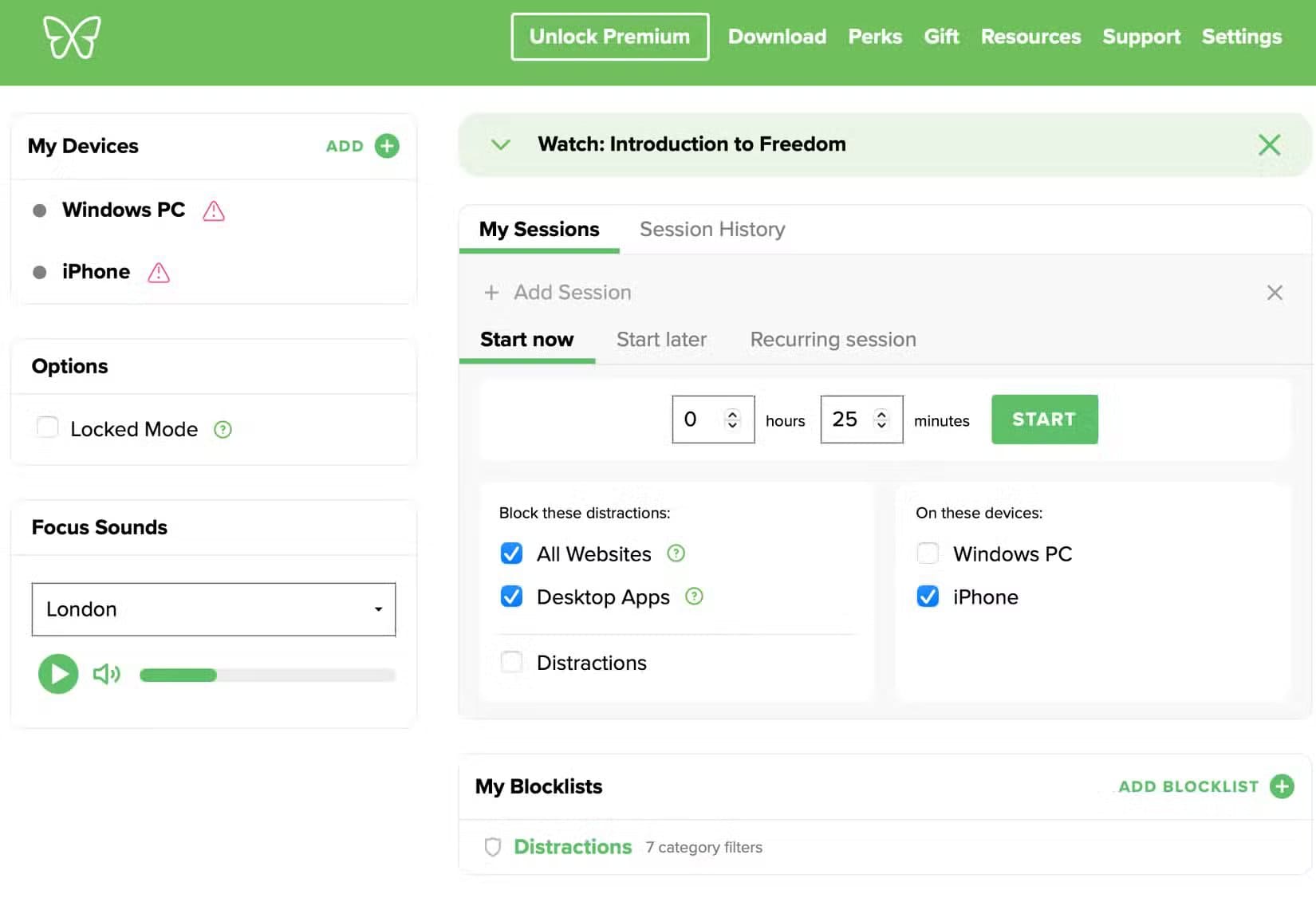The height and width of the screenshot is (898, 1316).
Task: Click the Unlock Premium button
Action: [x=609, y=37]
